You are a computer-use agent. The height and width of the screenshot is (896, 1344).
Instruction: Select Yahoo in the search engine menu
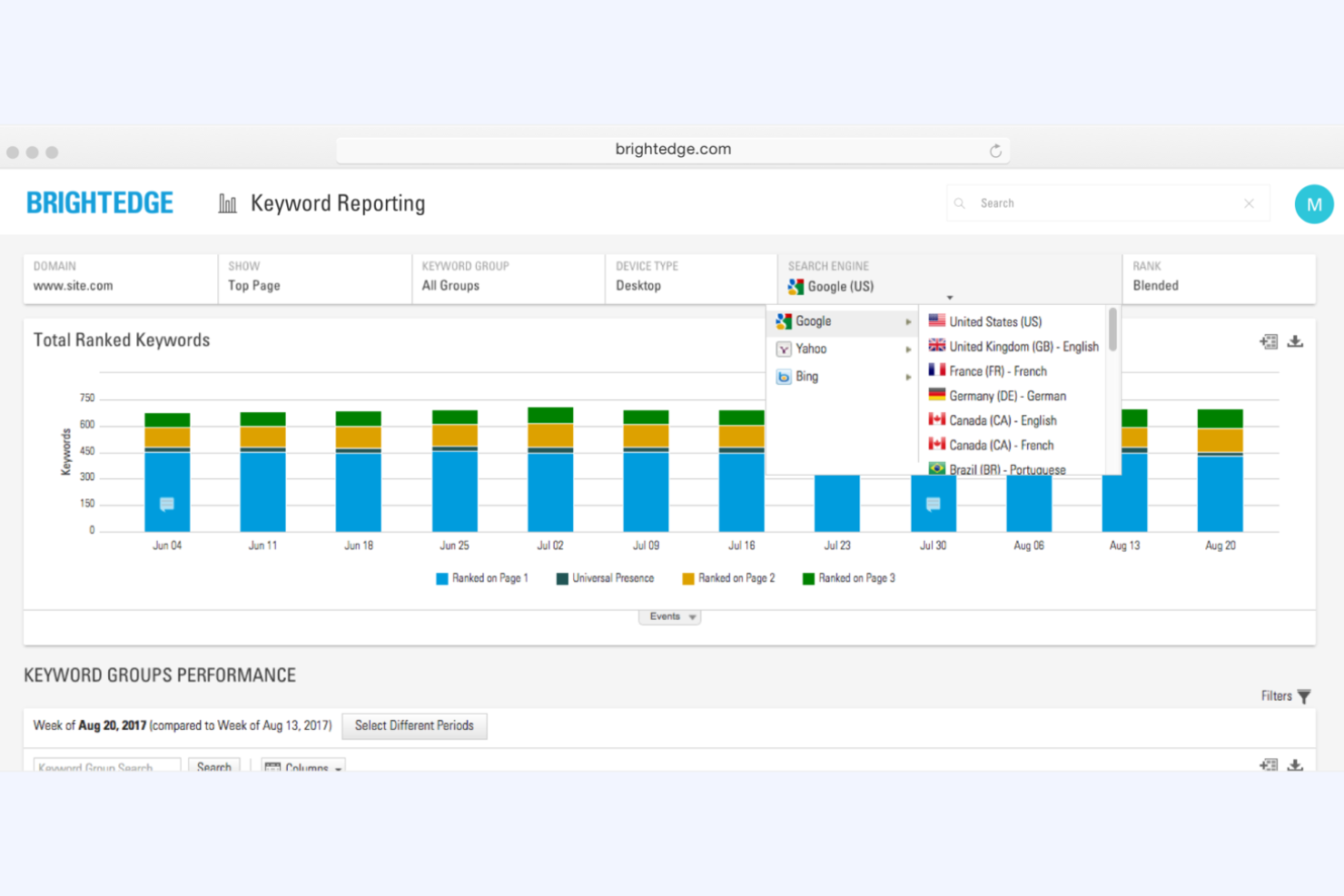[810, 349]
